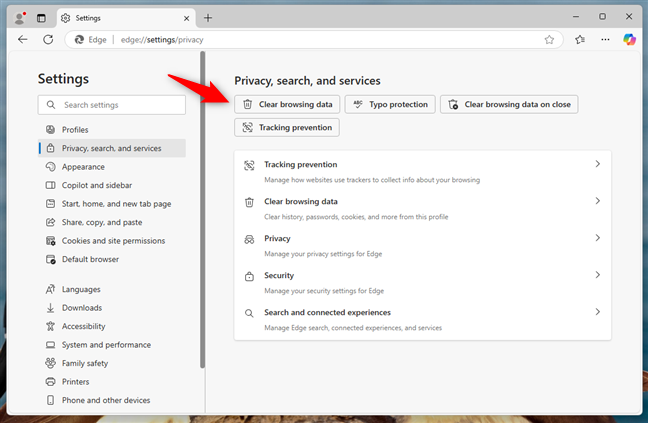648x423 pixels.
Task: Open the Security row title
Action: (x=279, y=276)
